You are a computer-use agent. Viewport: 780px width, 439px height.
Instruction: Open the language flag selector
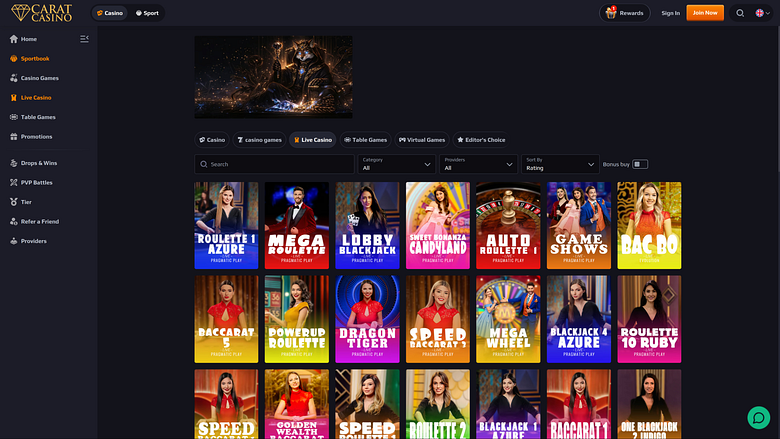763,13
